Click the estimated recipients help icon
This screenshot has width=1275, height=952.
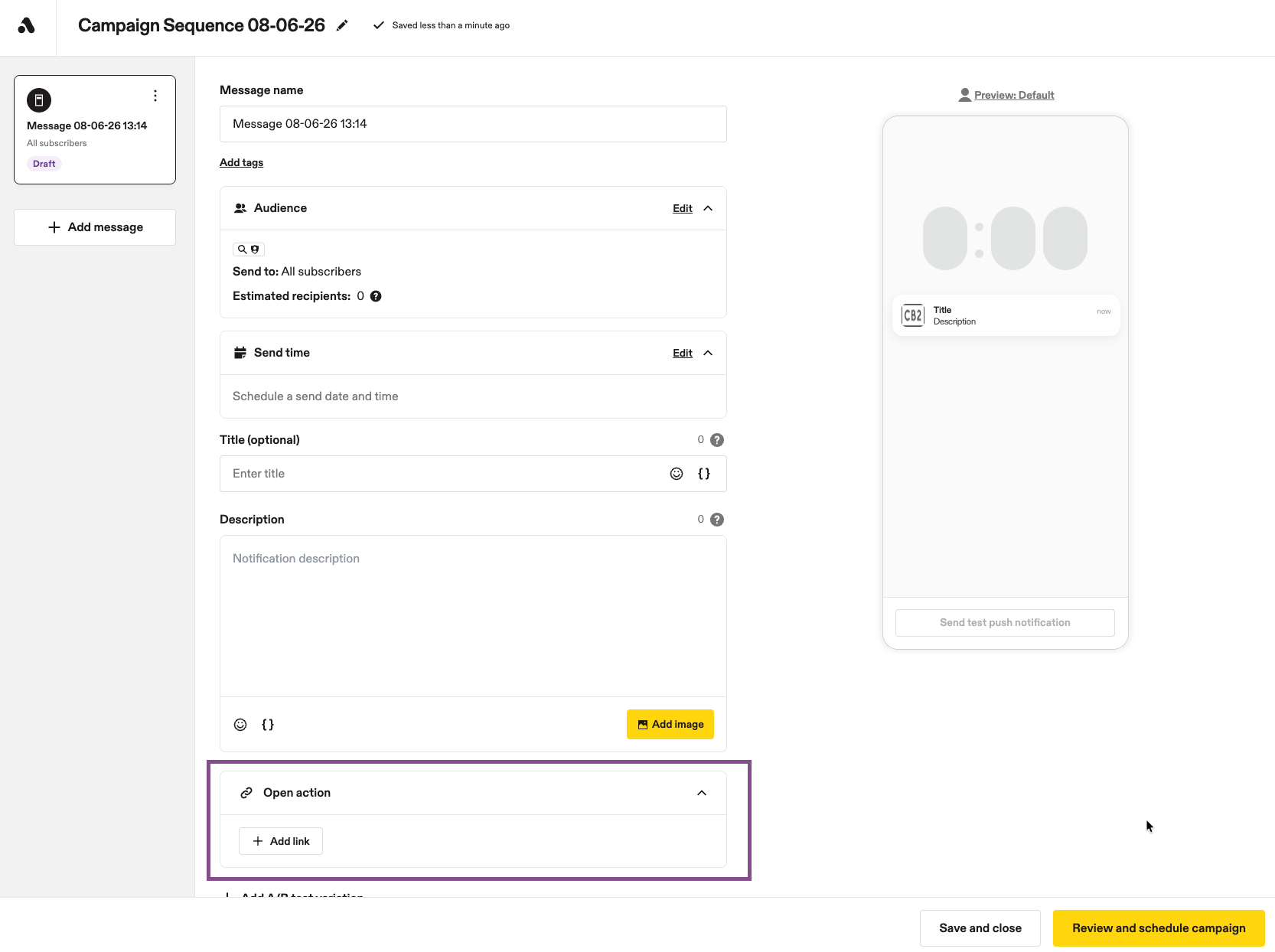(x=376, y=296)
